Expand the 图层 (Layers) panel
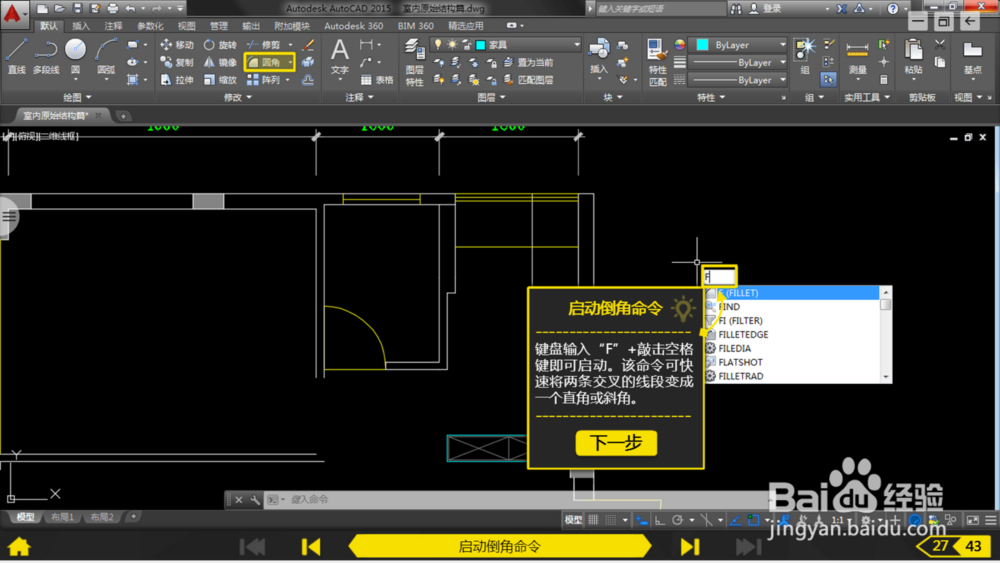This screenshot has width=1000, height=563. [491, 97]
